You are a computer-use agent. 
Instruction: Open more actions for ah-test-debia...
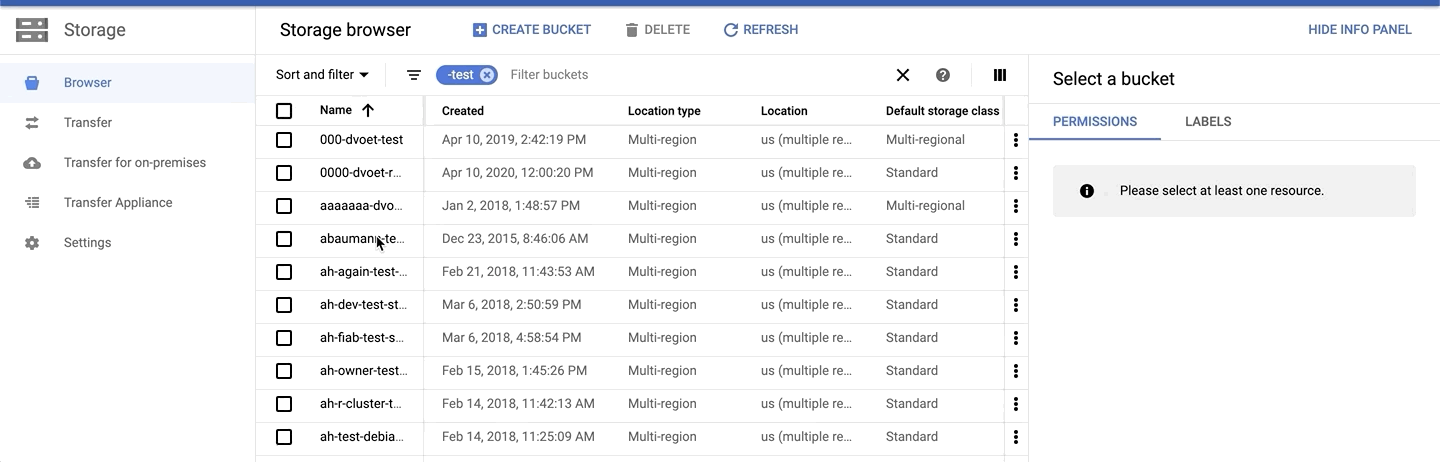tap(1016, 437)
